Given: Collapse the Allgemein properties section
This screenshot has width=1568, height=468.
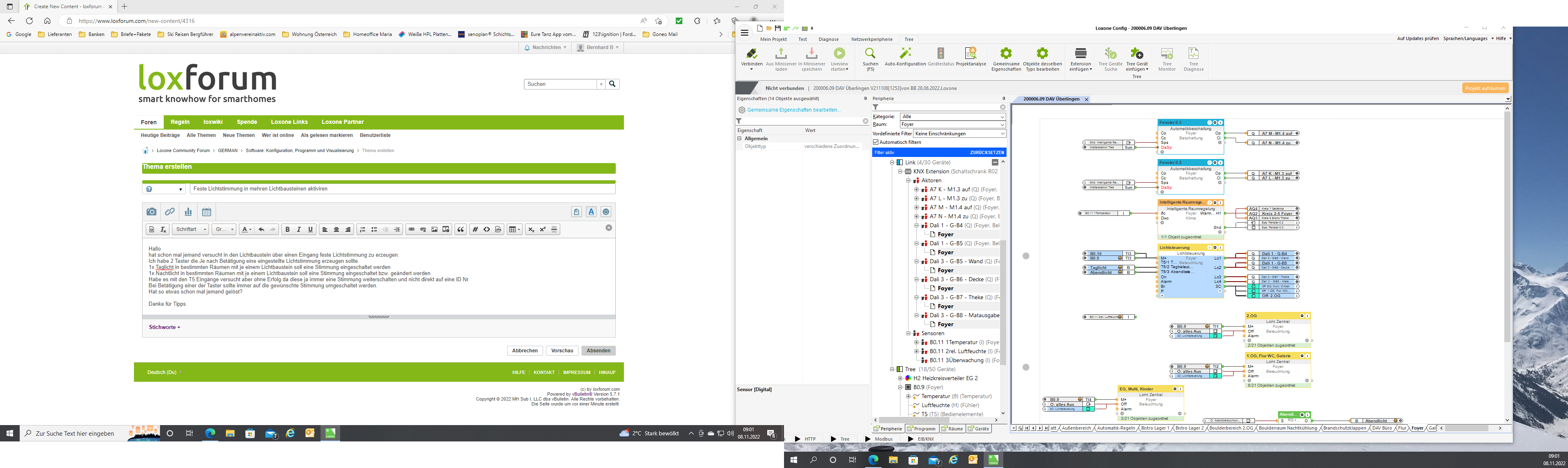Looking at the screenshot, I should pyautogui.click(x=739, y=138).
